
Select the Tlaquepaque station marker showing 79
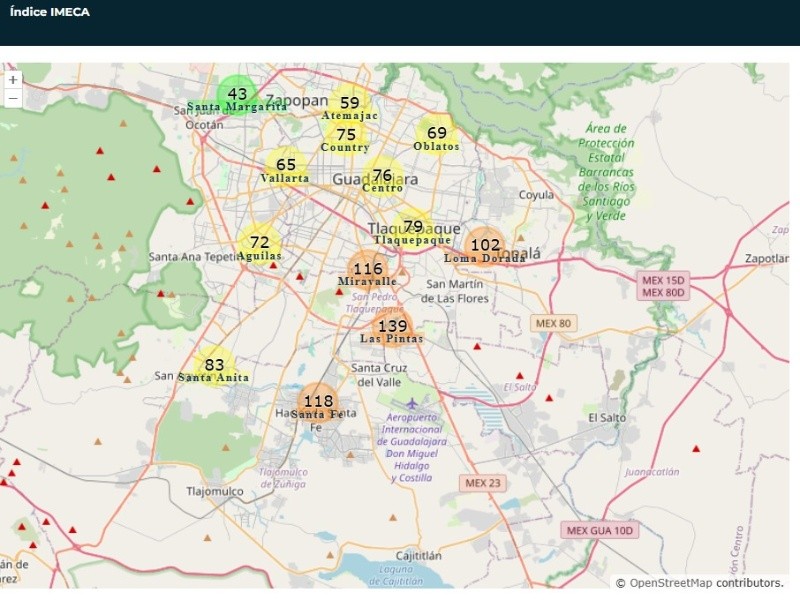413,228
